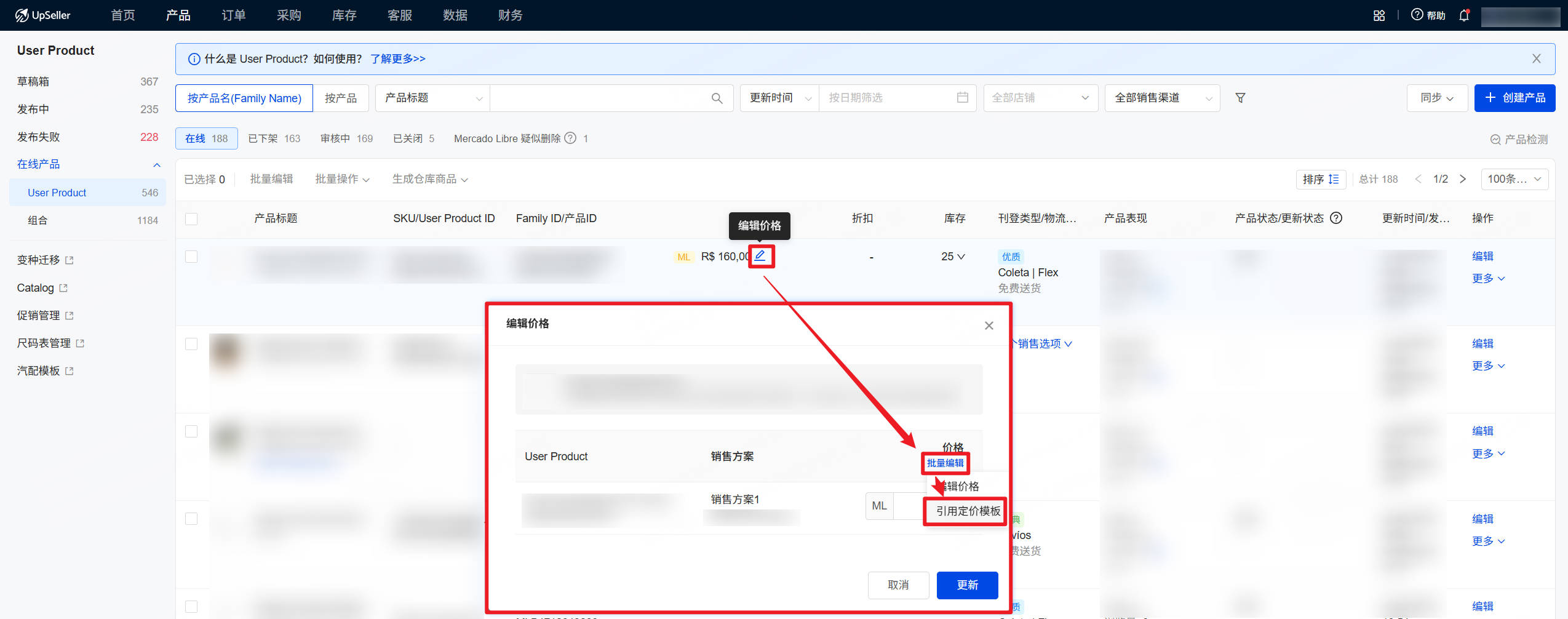Screen dimensions: 1568x619
Task: Click the info icon in the User Product banner
Action: click(x=194, y=59)
